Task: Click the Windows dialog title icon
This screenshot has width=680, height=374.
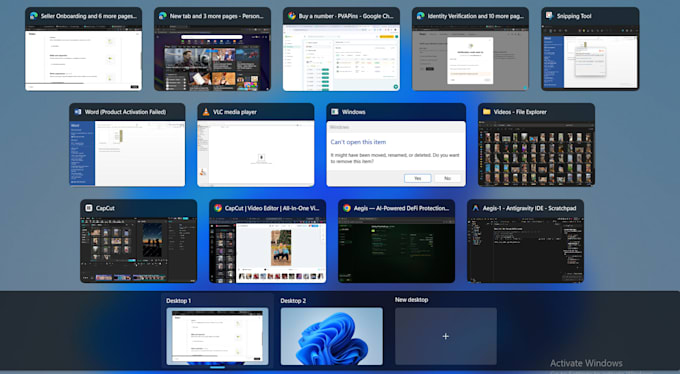Action: point(335,112)
